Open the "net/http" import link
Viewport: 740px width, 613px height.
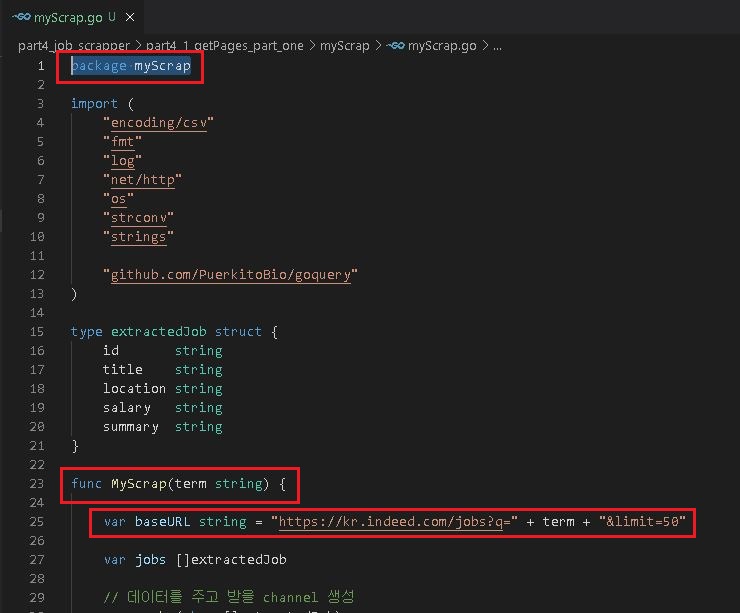tap(143, 180)
